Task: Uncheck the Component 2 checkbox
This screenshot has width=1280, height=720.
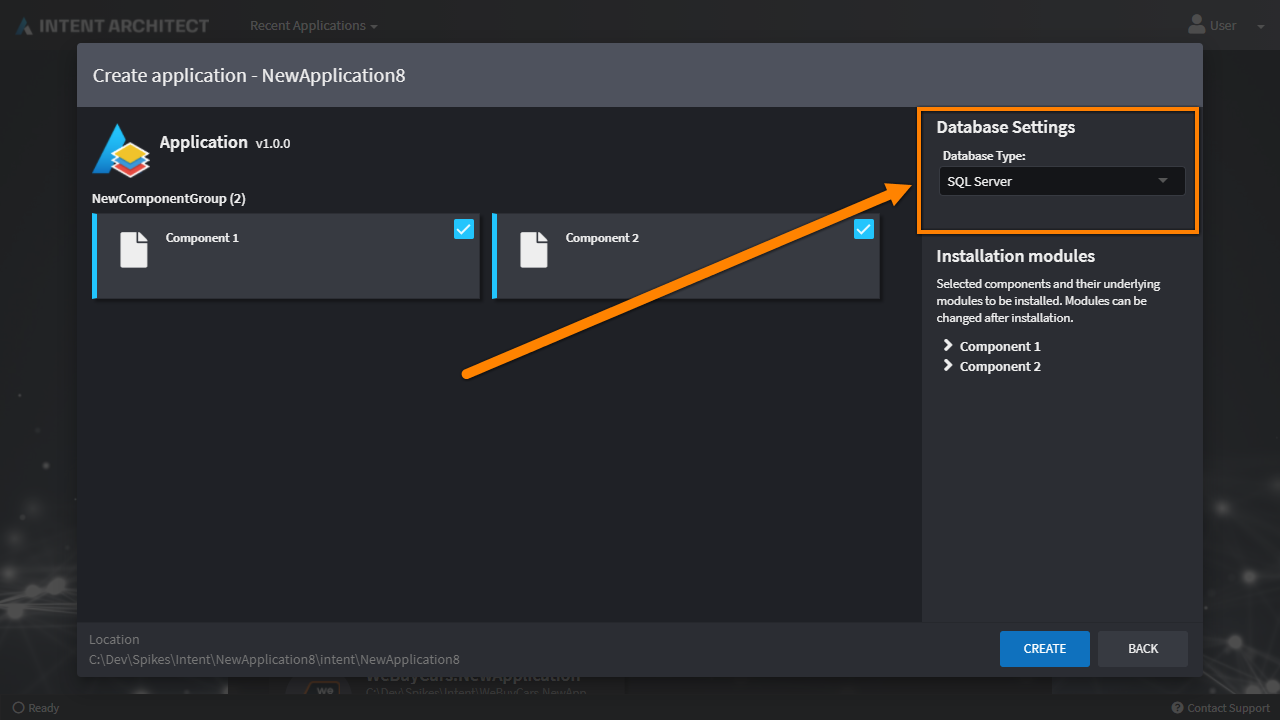Action: coord(864,230)
